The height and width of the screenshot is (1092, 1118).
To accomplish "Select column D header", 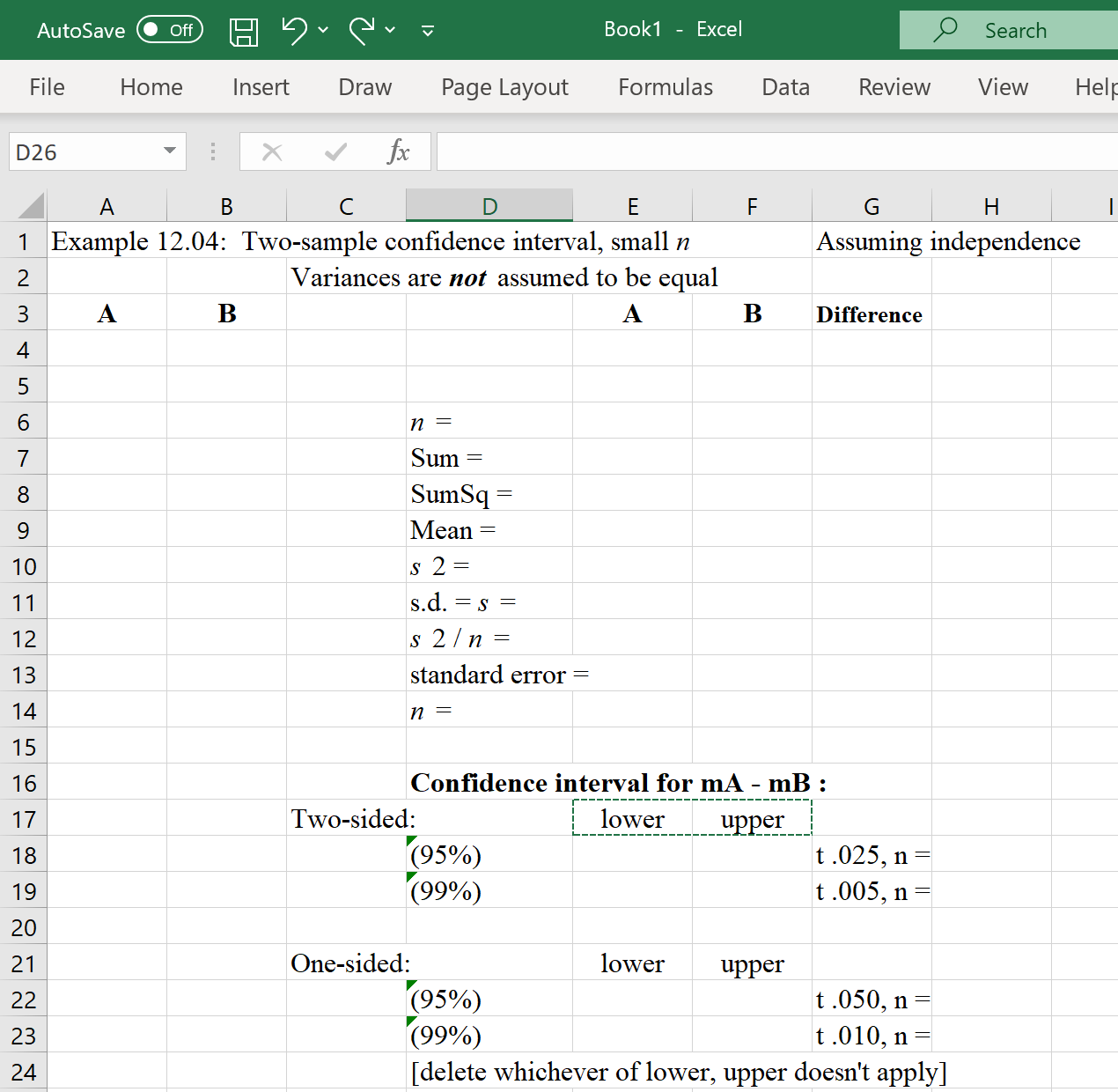I will tap(489, 204).
